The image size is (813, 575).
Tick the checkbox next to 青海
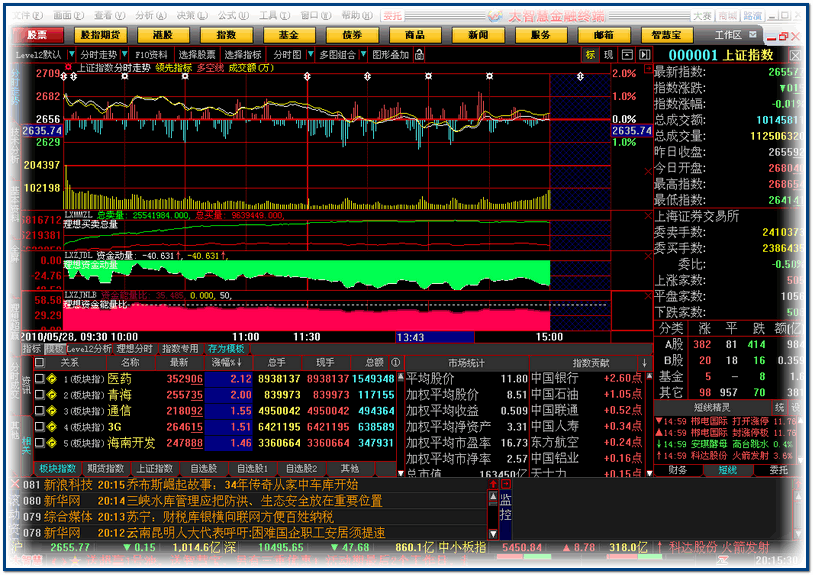pyautogui.click(x=40, y=395)
